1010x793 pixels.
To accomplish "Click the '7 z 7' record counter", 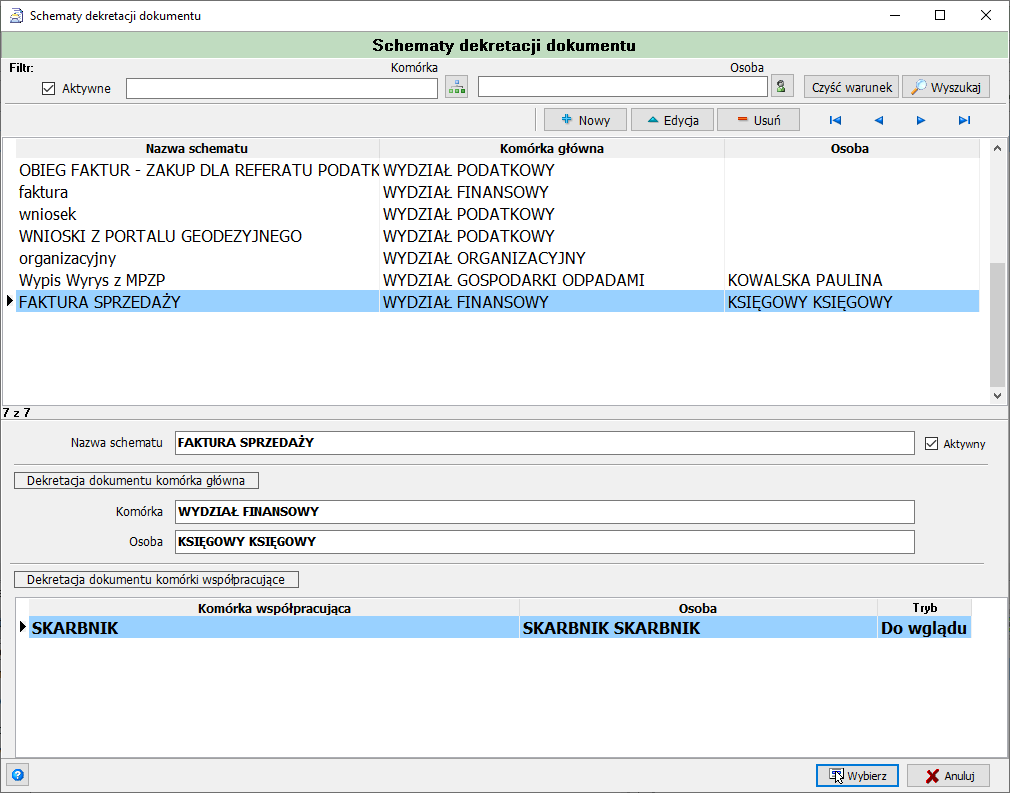I will (x=16, y=413).
